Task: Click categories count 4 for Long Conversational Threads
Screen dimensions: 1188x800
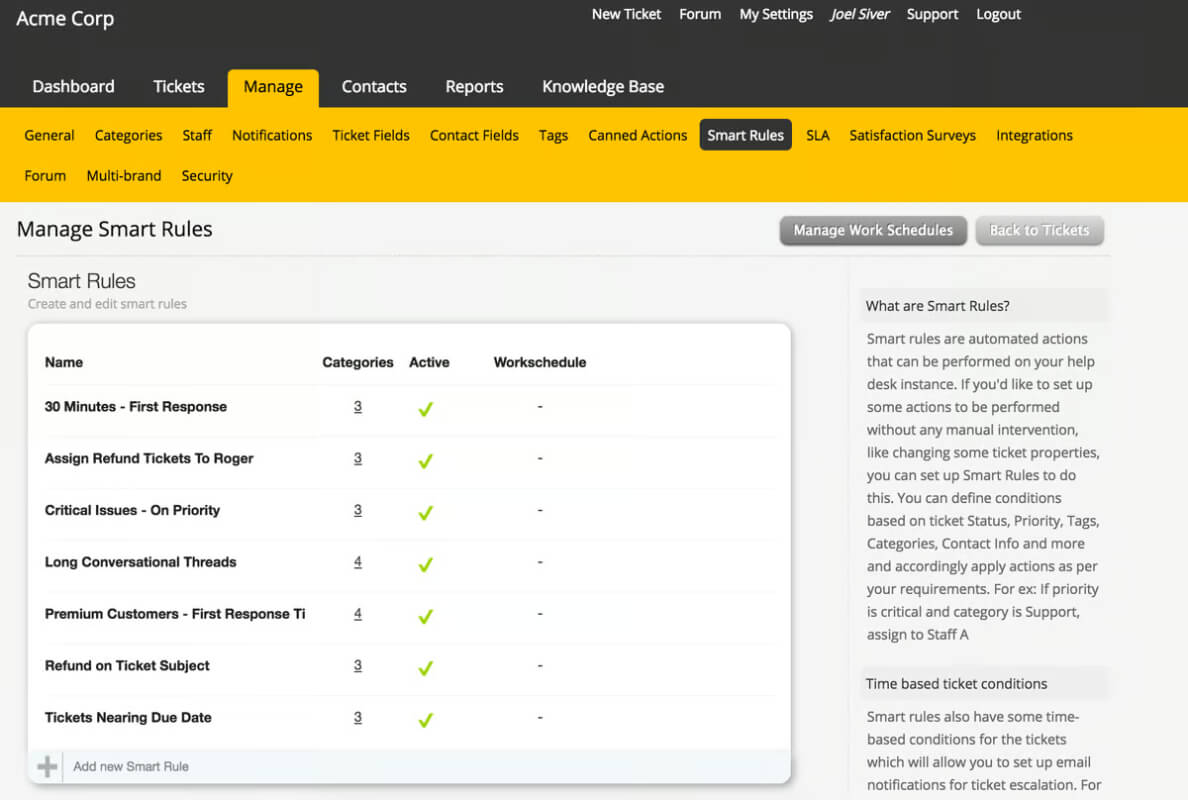Action: click(358, 562)
